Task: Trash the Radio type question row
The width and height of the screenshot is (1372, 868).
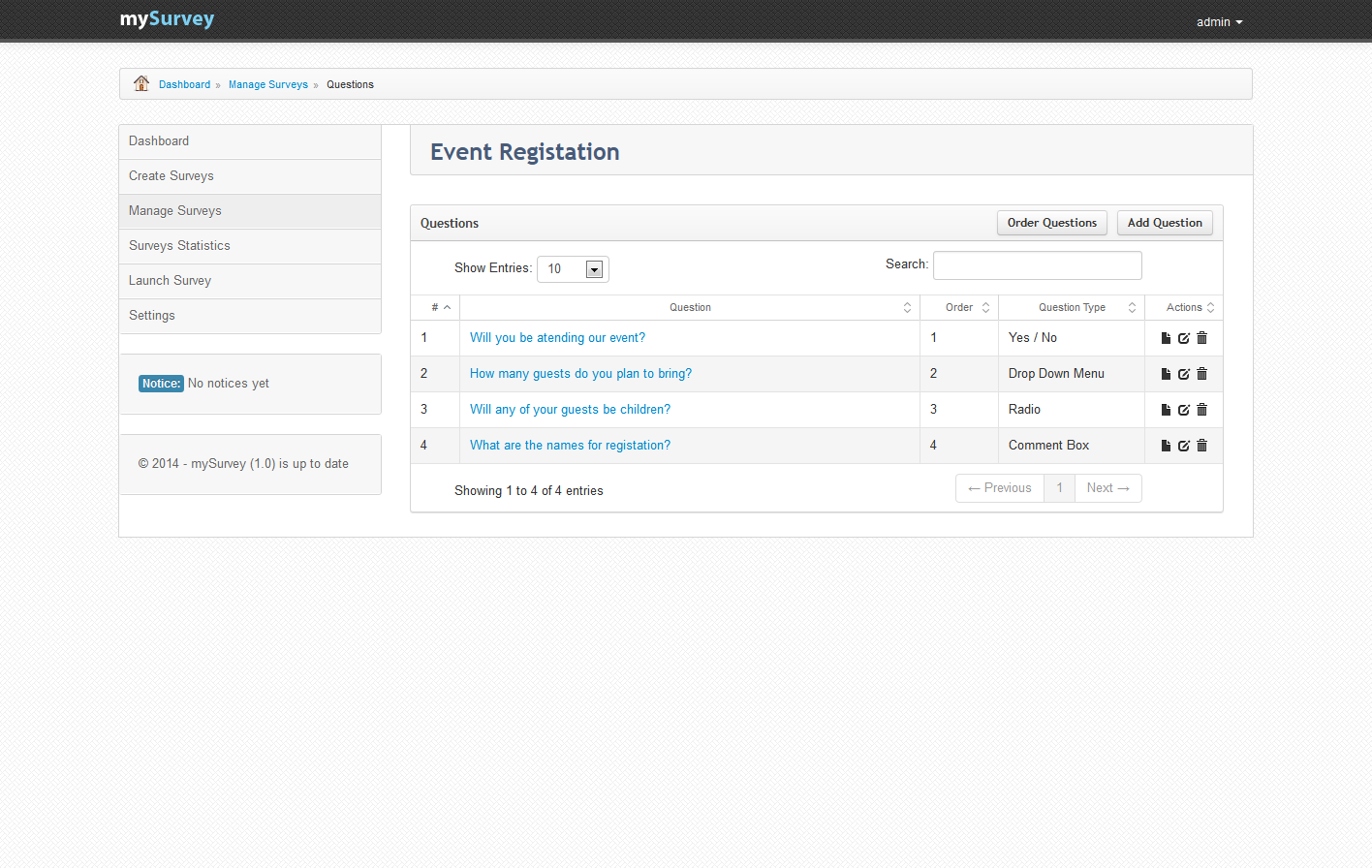Action: (x=1201, y=410)
